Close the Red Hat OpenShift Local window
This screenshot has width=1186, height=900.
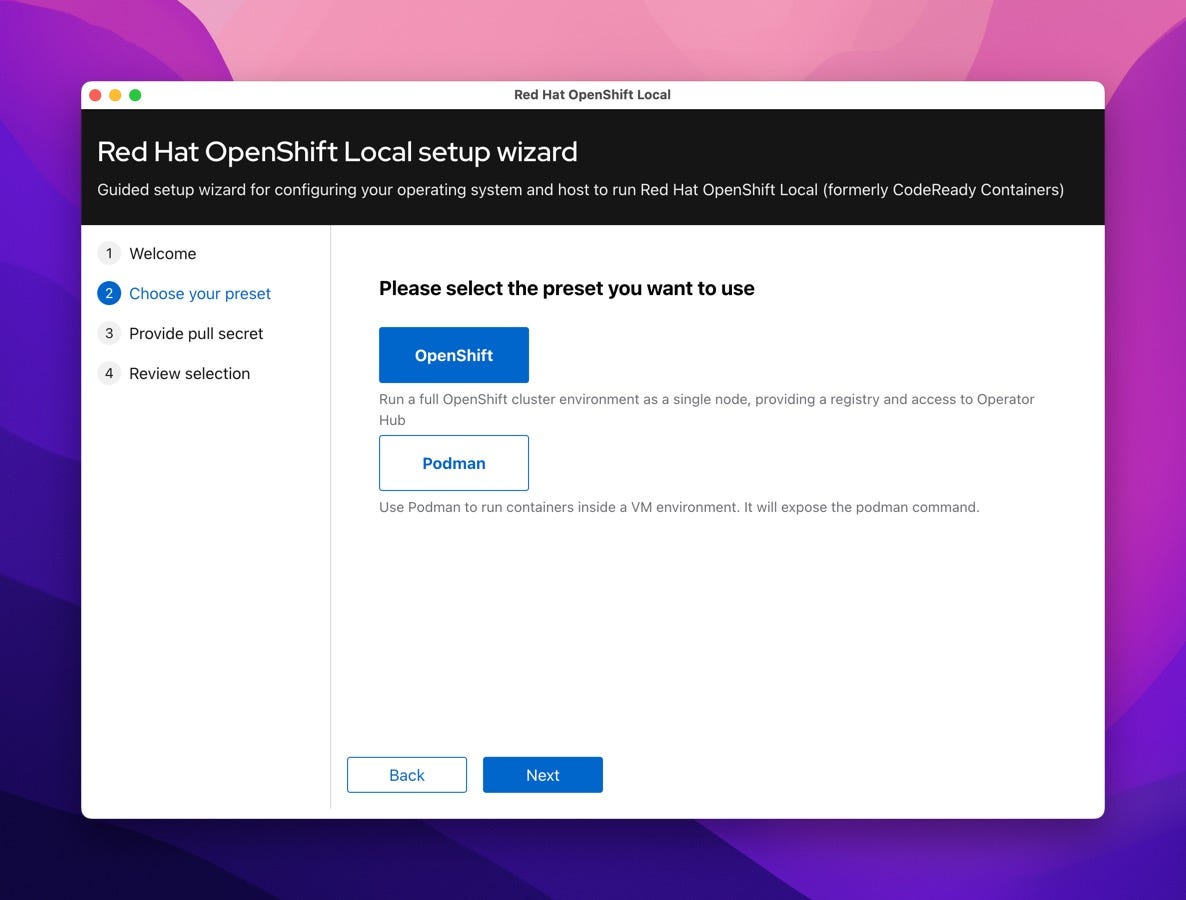[x=95, y=95]
